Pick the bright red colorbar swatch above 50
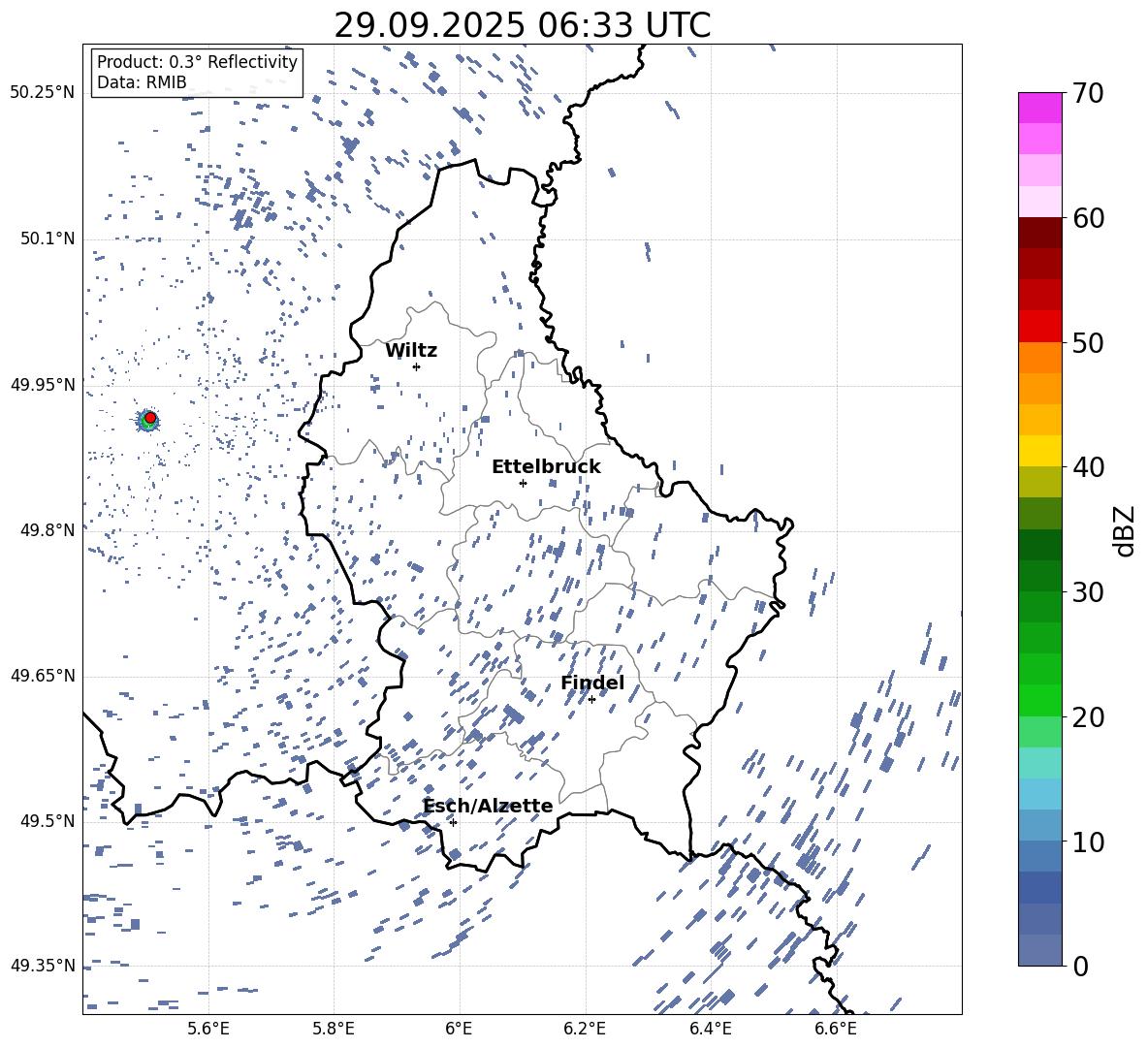 [1039, 327]
